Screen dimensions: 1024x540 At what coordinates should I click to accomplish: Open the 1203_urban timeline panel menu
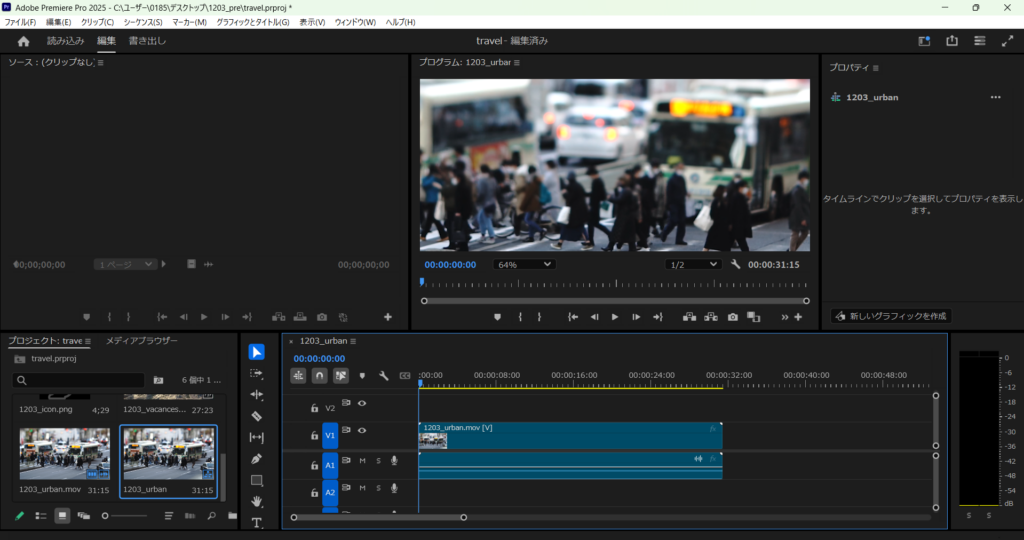click(x=353, y=341)
